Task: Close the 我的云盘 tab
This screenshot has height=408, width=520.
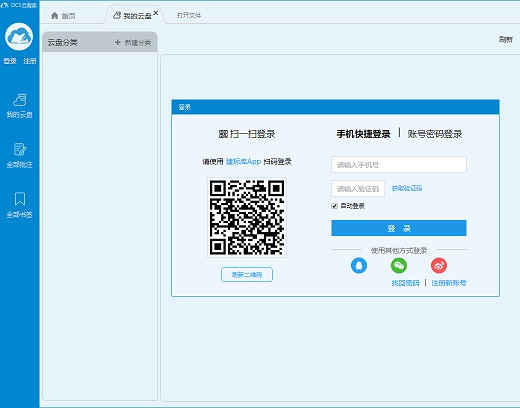Action: [x=156, y=13]
